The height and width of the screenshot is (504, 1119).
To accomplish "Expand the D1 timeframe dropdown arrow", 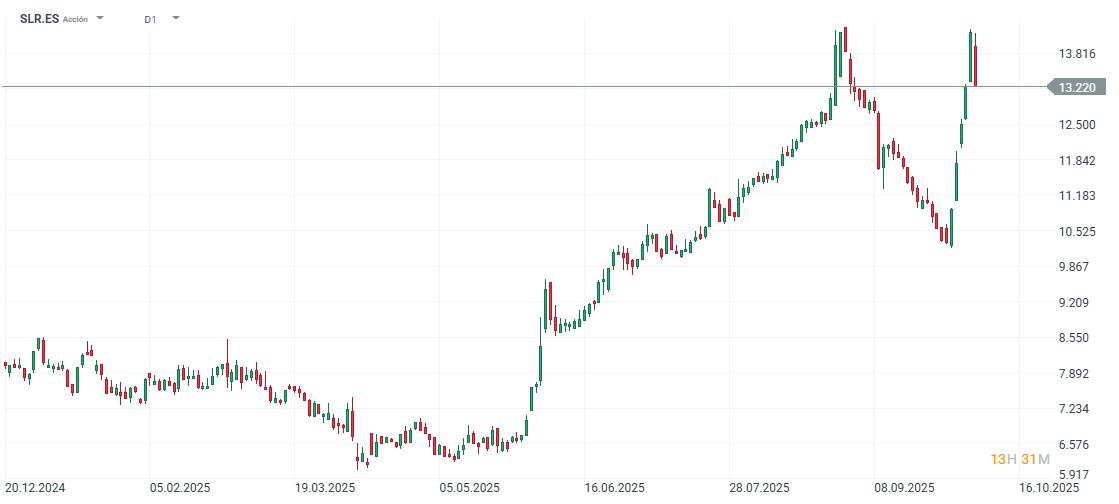I will [x=176, y=18].
